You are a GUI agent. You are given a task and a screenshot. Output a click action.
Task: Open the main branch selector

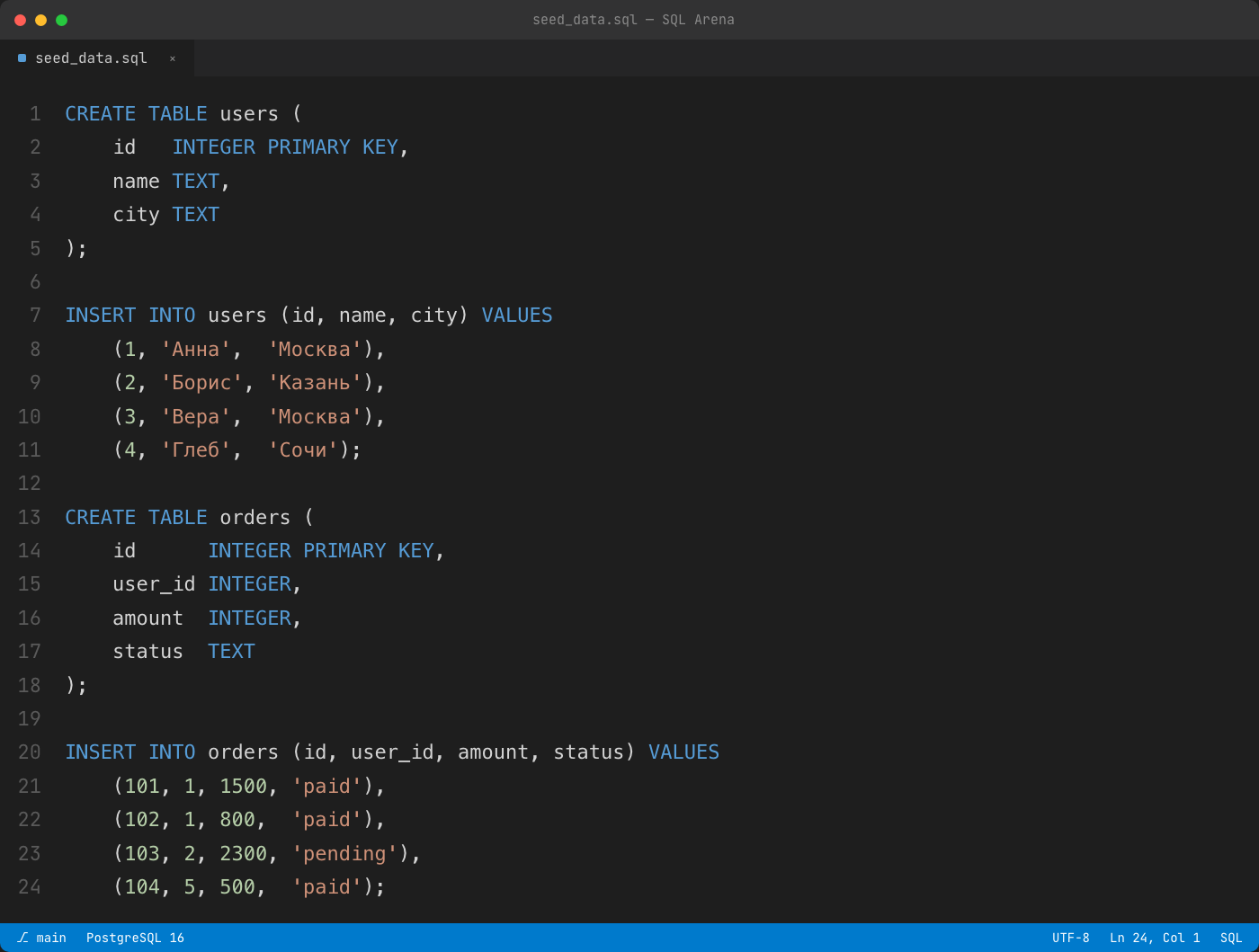tap(42, 938)
